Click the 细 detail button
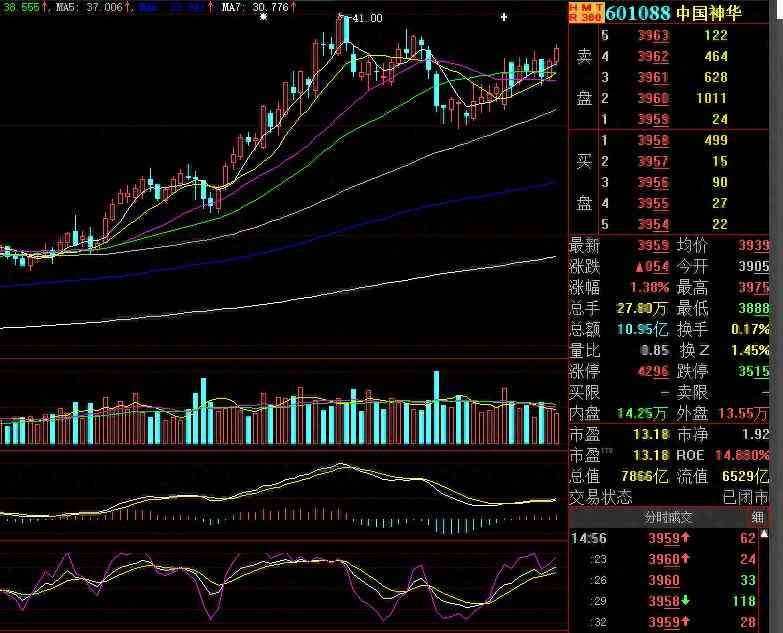This screenshot has height=633, width=783. coord(758,517)
